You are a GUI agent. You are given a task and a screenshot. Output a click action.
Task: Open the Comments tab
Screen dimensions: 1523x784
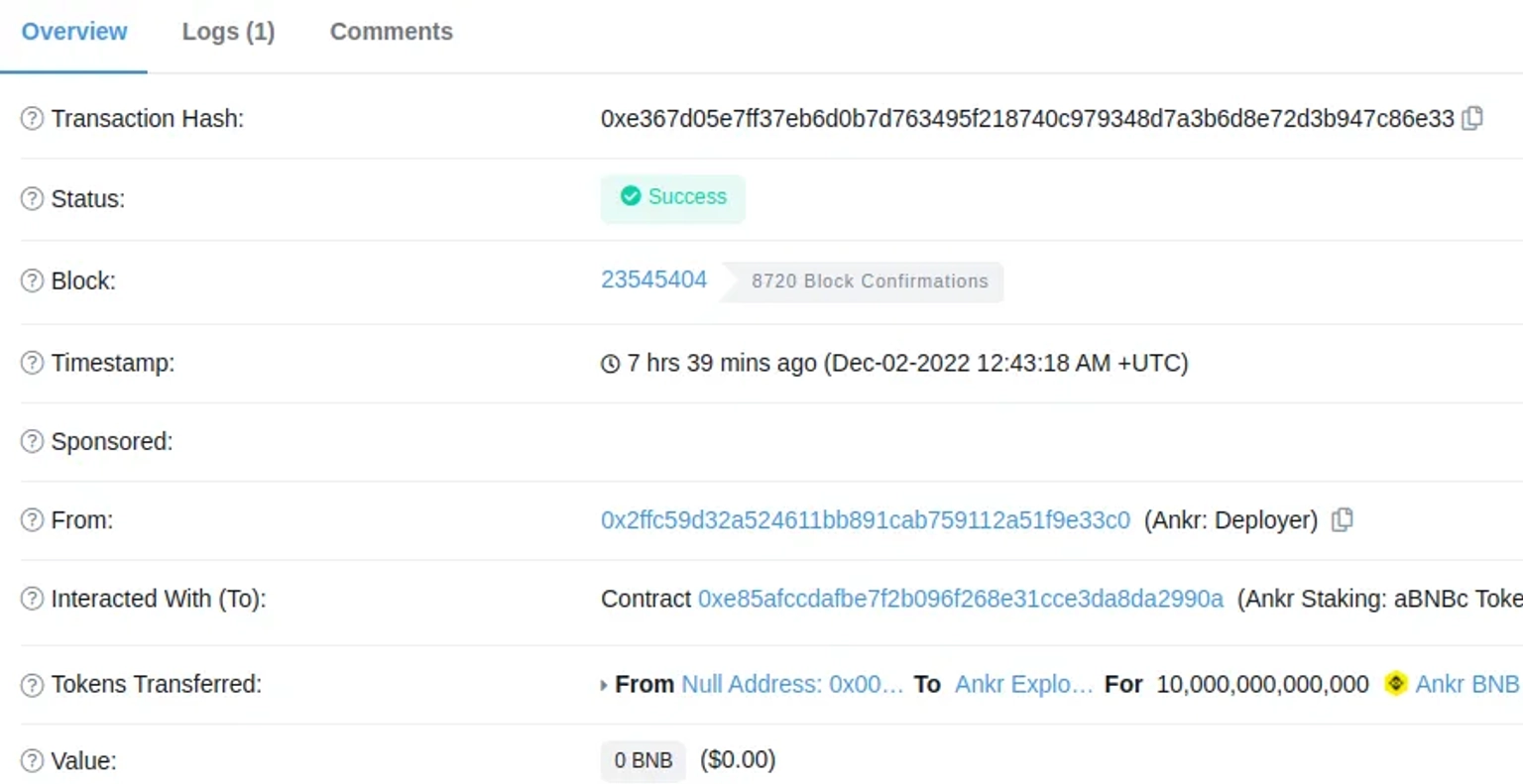(391, 32)
